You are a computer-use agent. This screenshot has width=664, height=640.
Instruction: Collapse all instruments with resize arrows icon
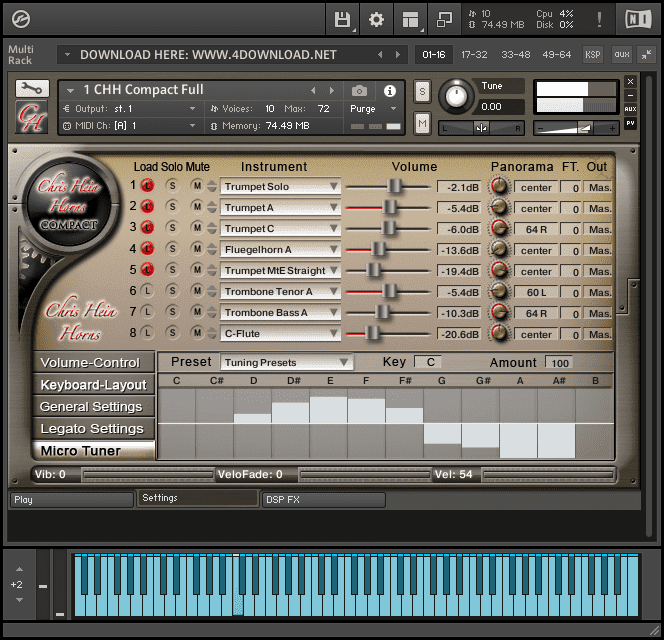(647, 55)
